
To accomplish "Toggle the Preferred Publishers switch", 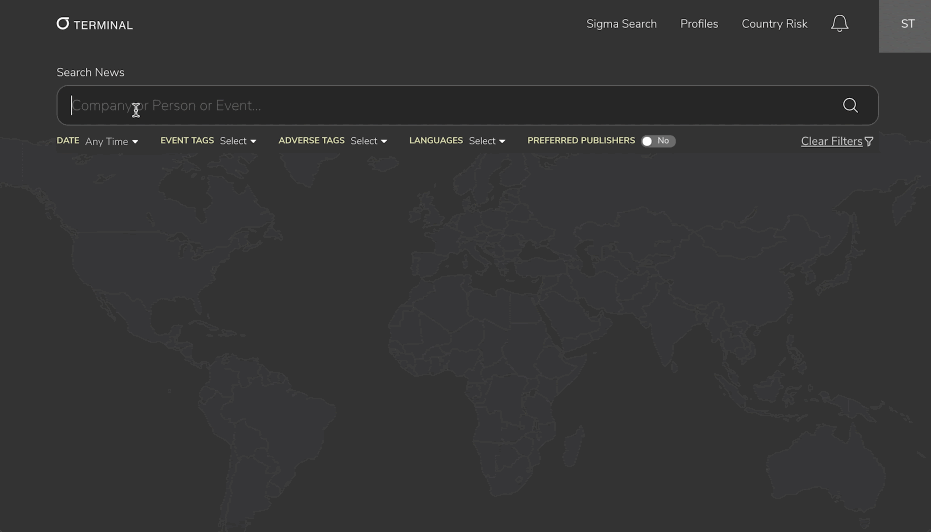I will tap(658, 141).
